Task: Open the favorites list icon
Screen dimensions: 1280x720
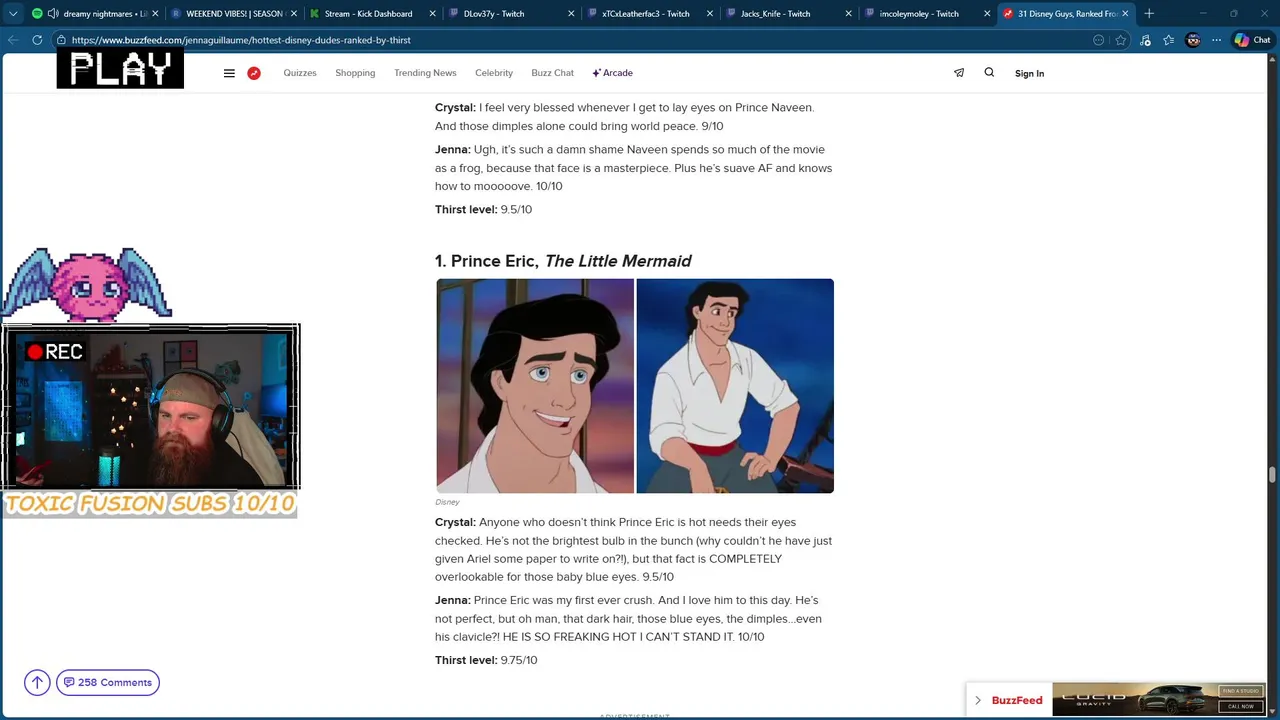Action: [1168, 40]
